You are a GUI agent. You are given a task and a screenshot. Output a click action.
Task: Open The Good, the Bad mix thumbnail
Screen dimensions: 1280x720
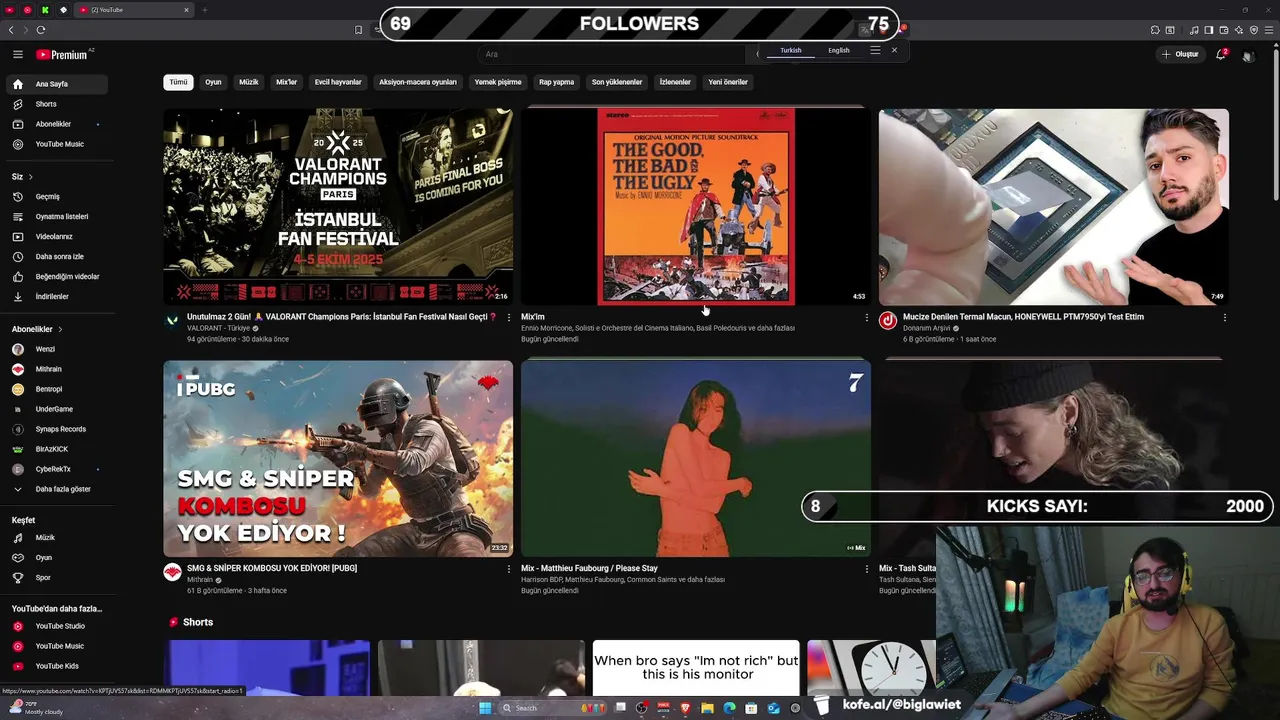[x=696, y=206]
